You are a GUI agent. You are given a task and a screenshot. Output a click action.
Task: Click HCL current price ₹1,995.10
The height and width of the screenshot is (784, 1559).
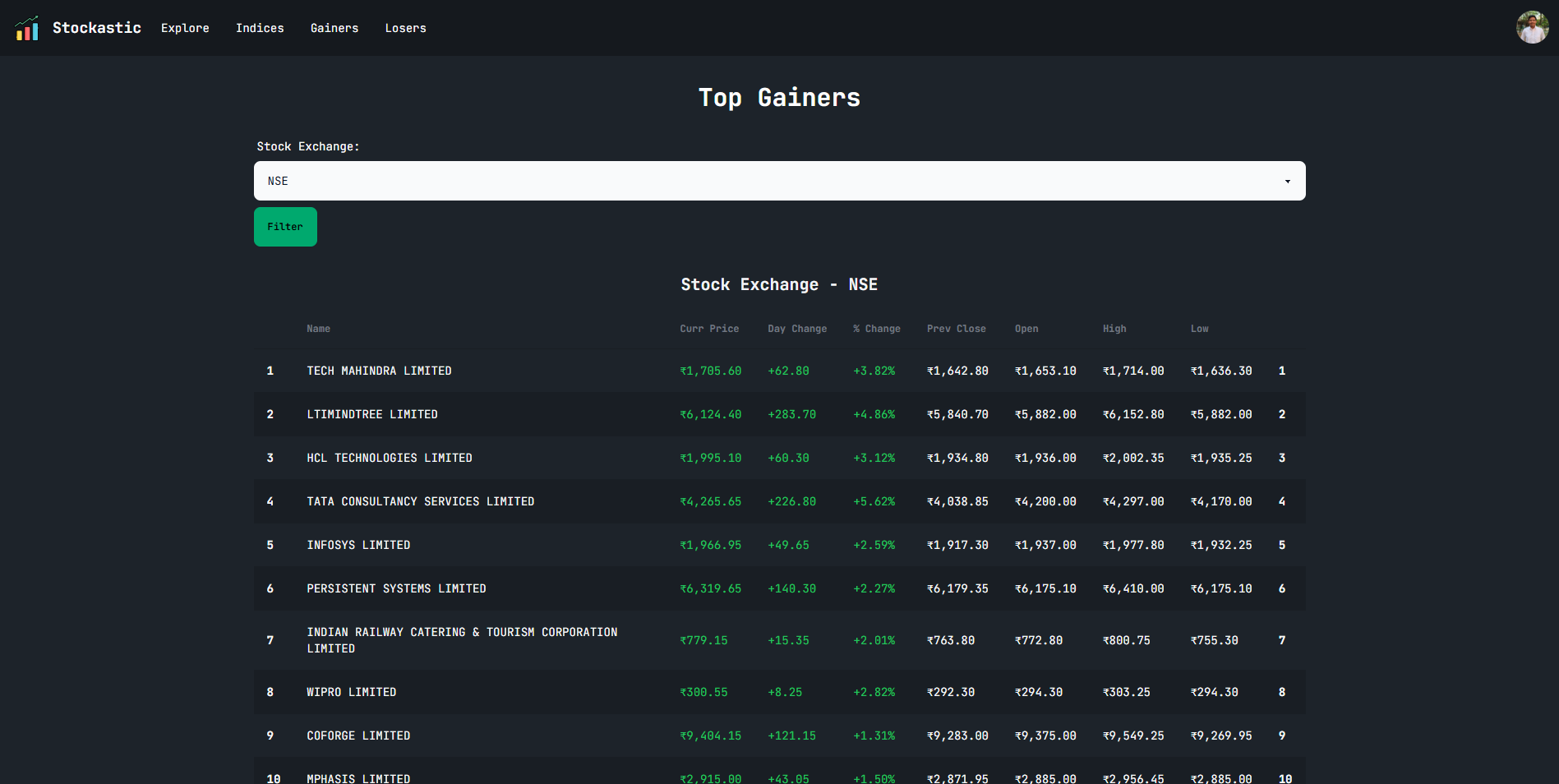click(711, 458)
